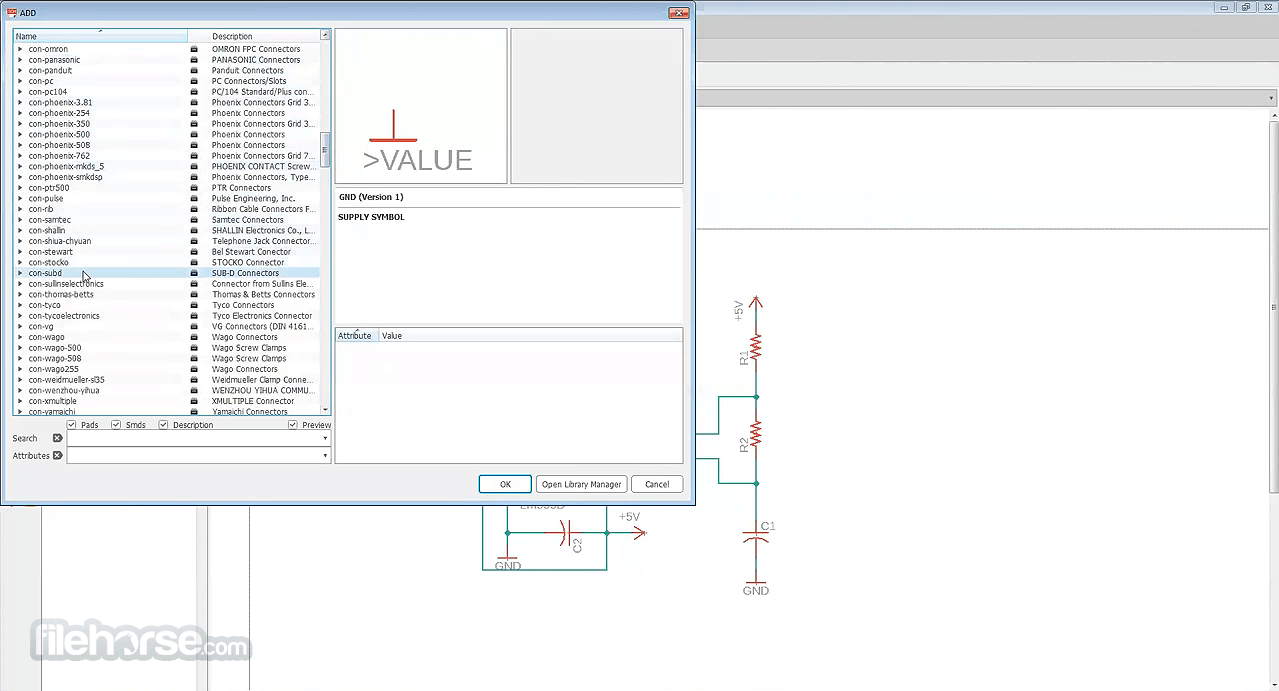Click the library icon in con-tyco row

[x=194, y=305]
